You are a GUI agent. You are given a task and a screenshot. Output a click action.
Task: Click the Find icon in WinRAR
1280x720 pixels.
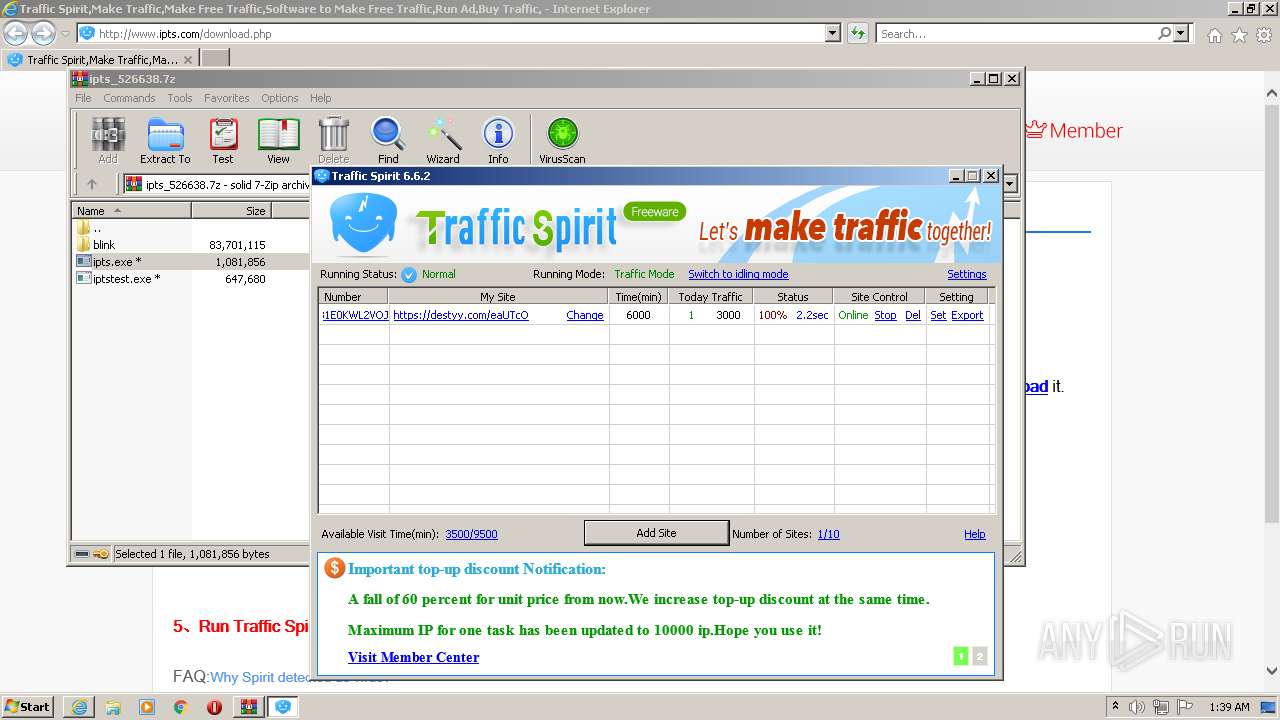[388, 140]
